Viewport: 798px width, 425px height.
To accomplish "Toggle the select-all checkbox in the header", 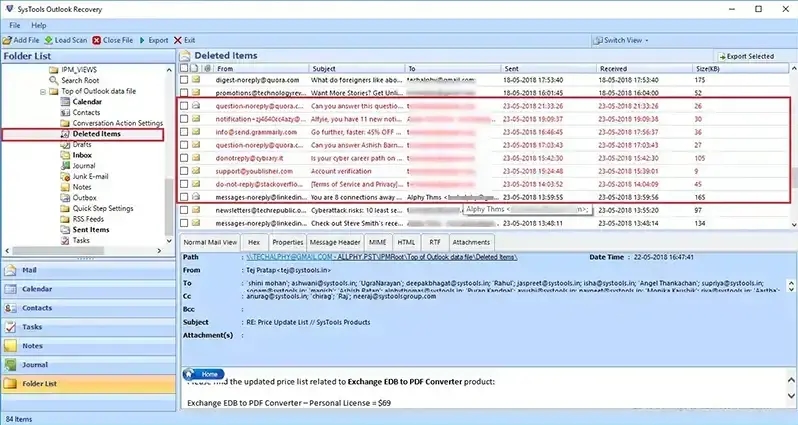I will tap(184, 68).
